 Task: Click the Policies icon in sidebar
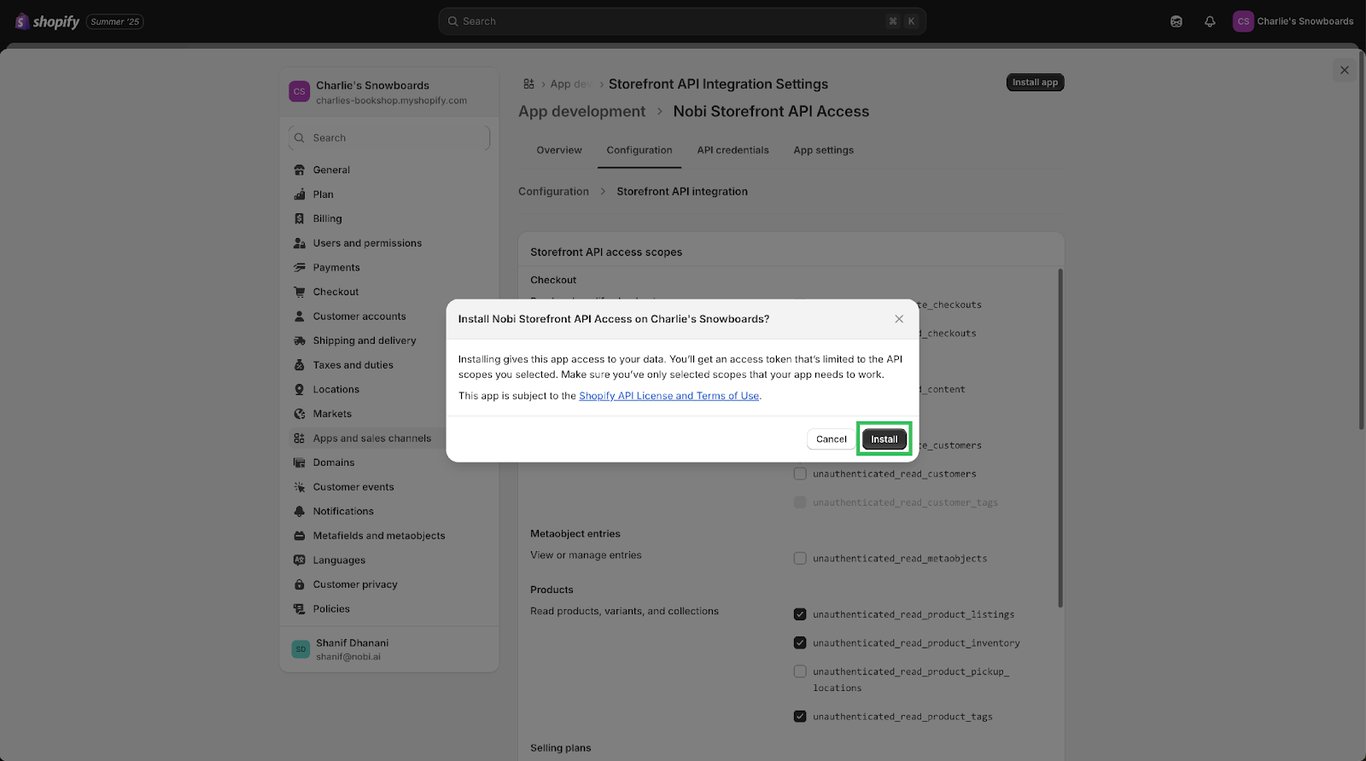point(300,609)
